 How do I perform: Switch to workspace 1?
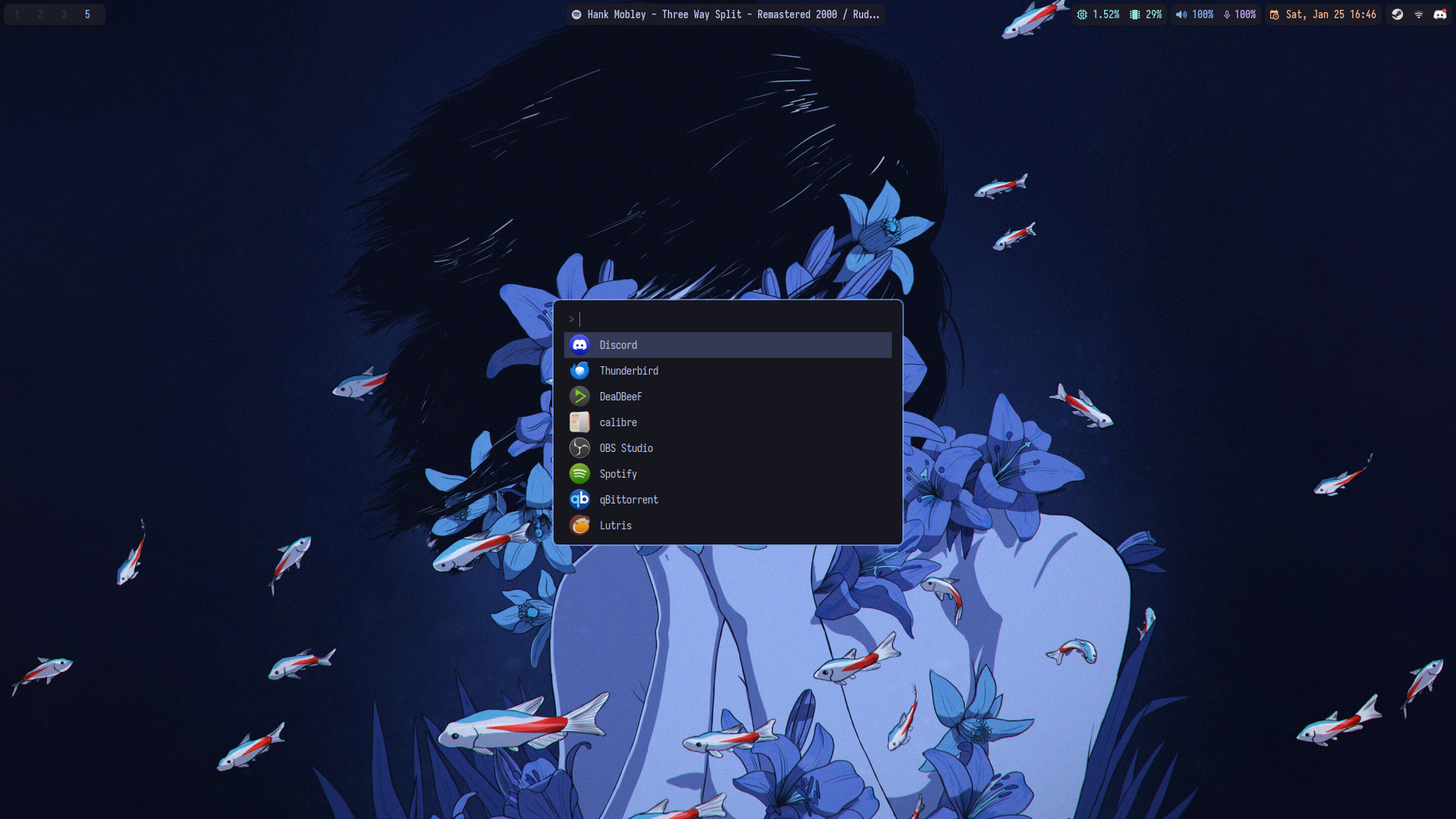tap(17, 14)
